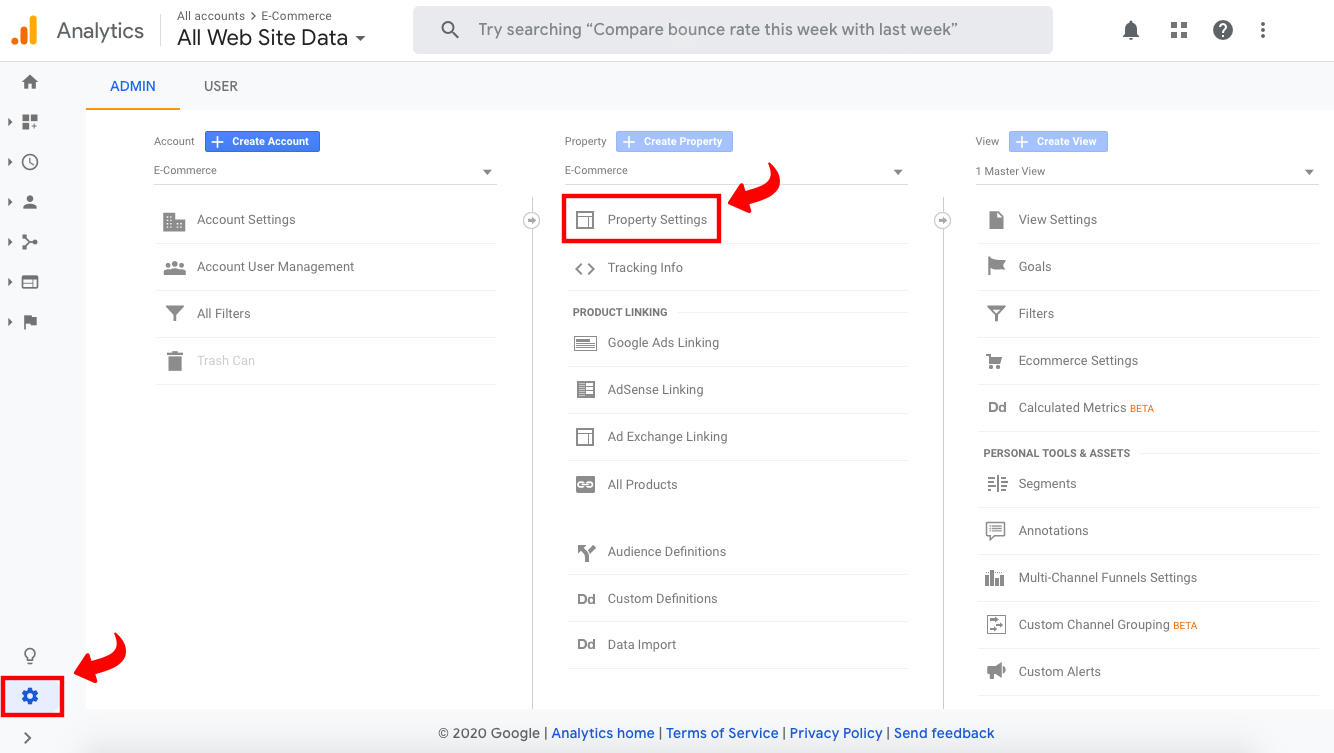This screenshot has width=1334, height=753.
Task: Open the Terms of Service link in the footer
Action: (x=722, y=733)
